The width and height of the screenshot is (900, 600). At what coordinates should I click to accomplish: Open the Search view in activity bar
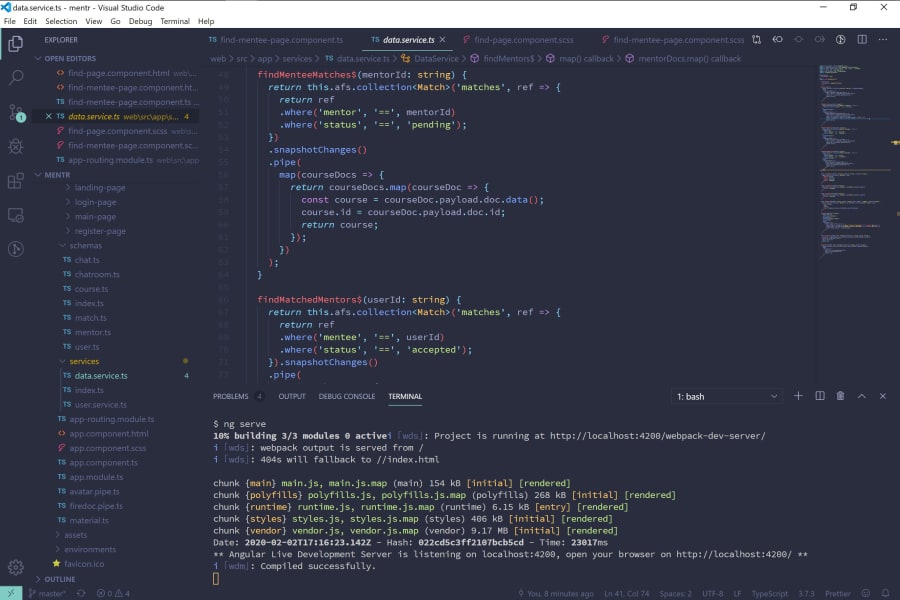[15, 78]
